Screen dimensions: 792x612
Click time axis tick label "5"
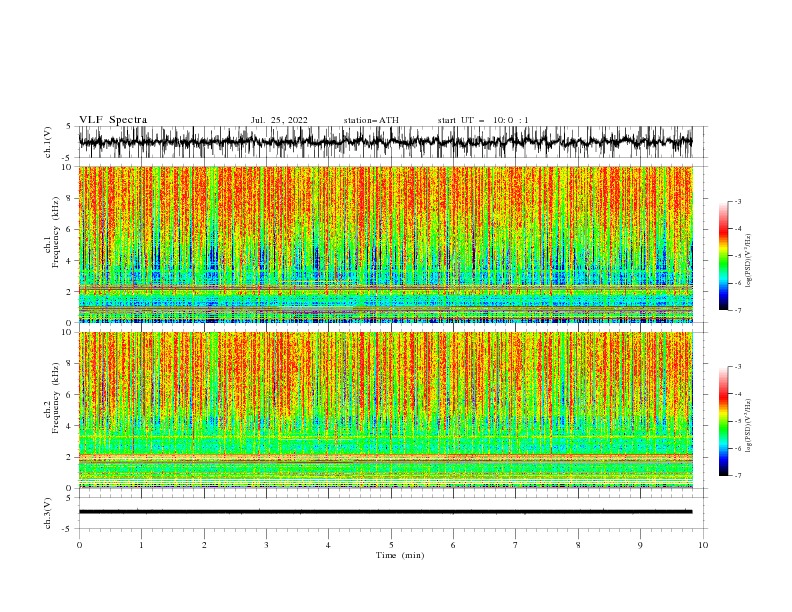(391, 545)
